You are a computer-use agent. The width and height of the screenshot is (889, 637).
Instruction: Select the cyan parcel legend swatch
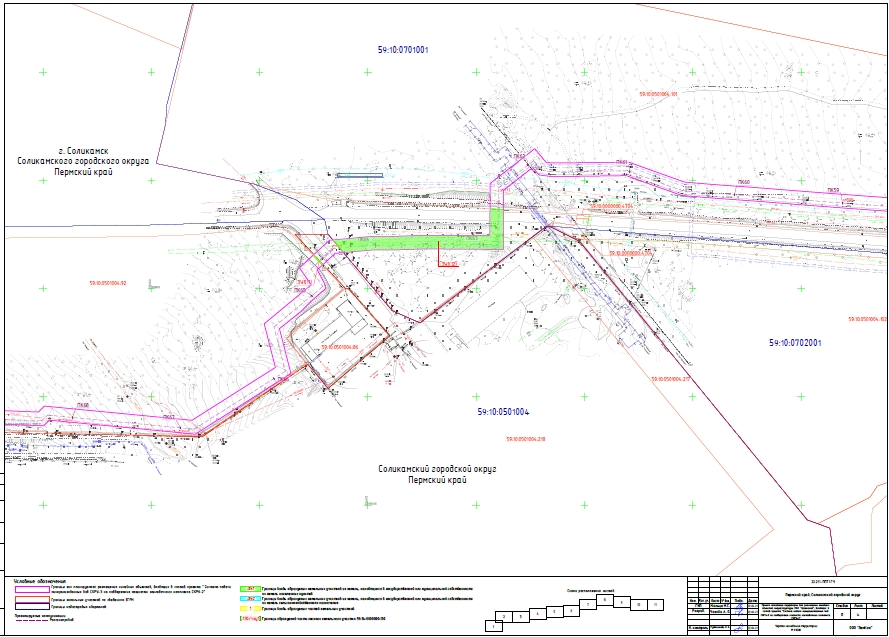pyautogui.click(x=250, y=598)
